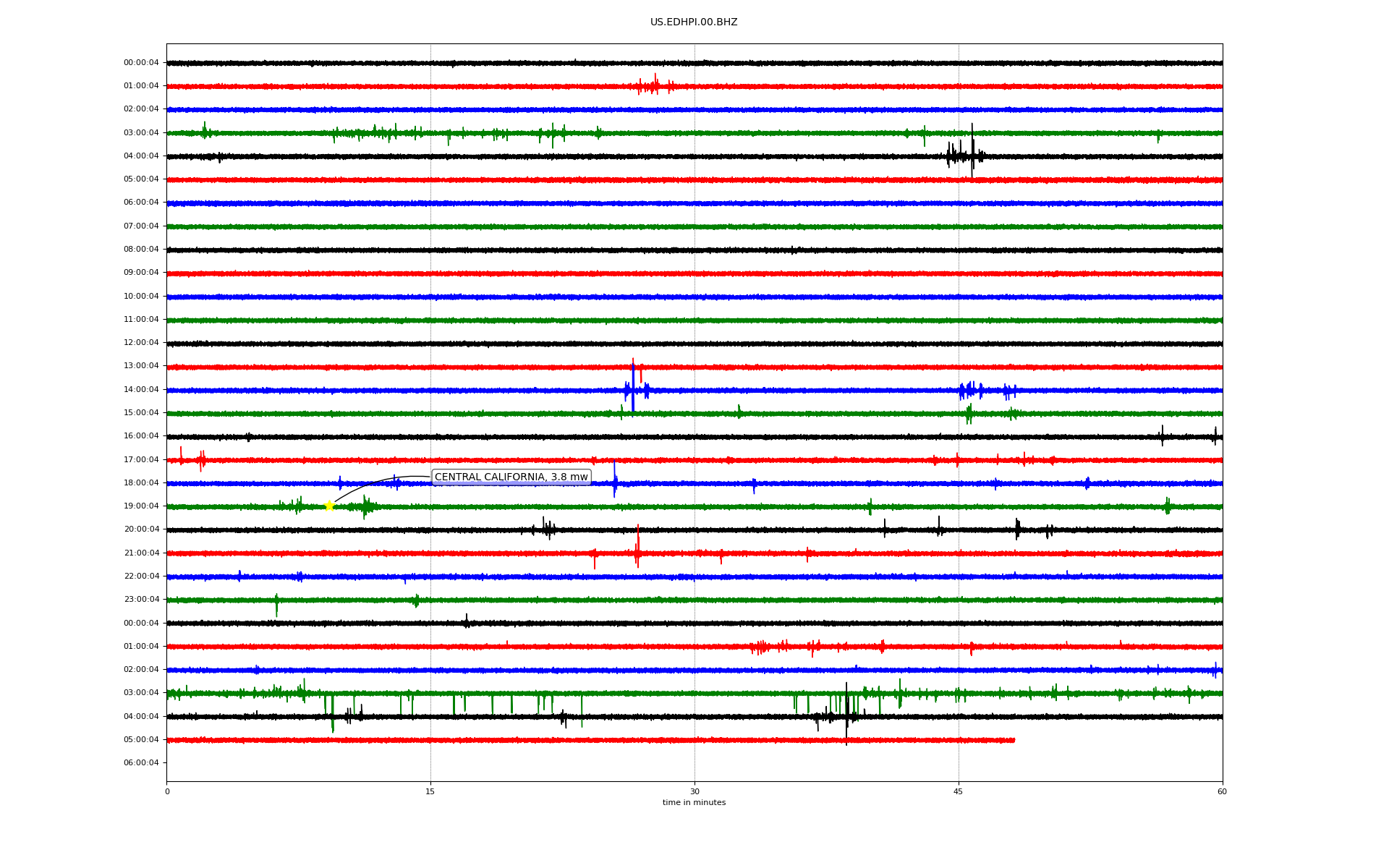Click the 12:00:04 row label
This screenshot has width=1389, height=868.
pyautogui.click(x=141, y=343)
